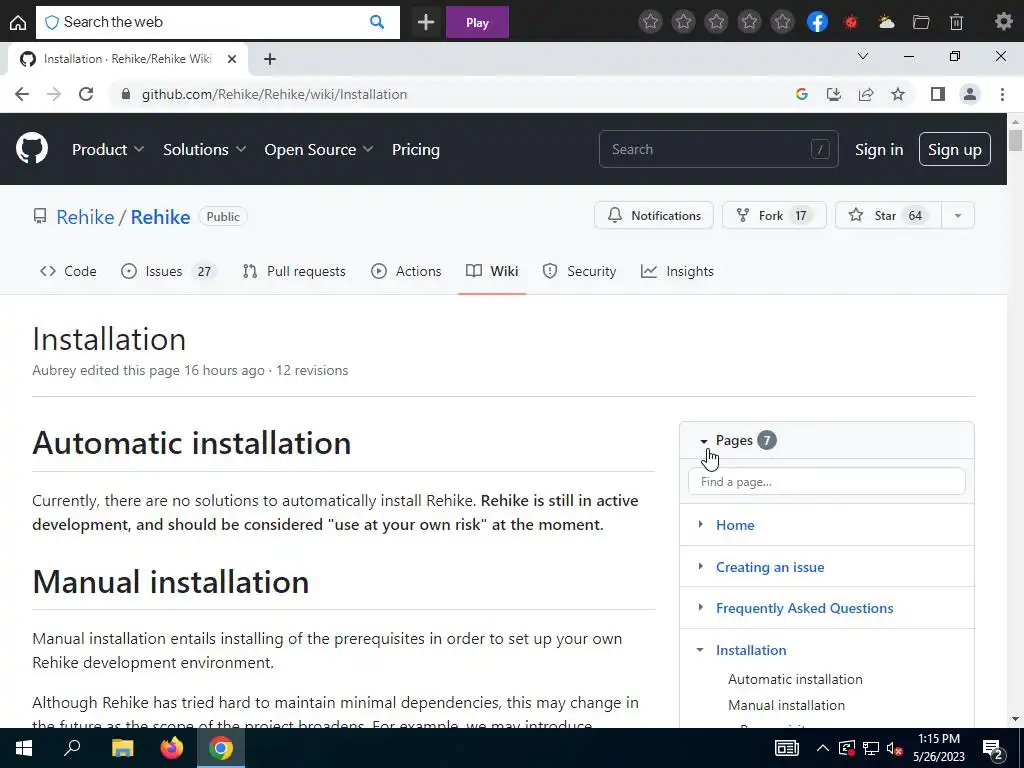Click Sign in
Viewport: 1024px width, 768px height.
point(879,150)
